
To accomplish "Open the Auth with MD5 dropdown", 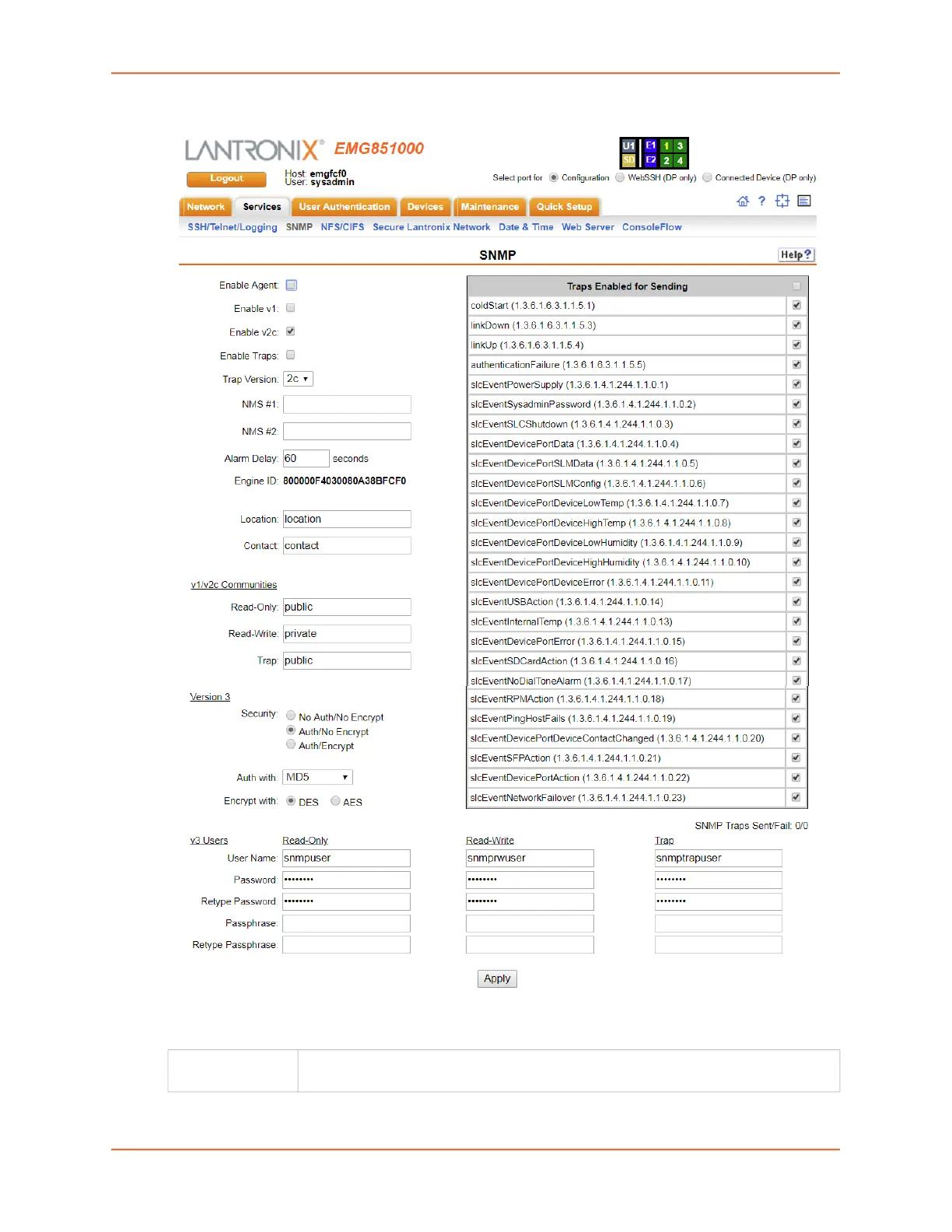I will pyautogui.click(x=318, y=777).
